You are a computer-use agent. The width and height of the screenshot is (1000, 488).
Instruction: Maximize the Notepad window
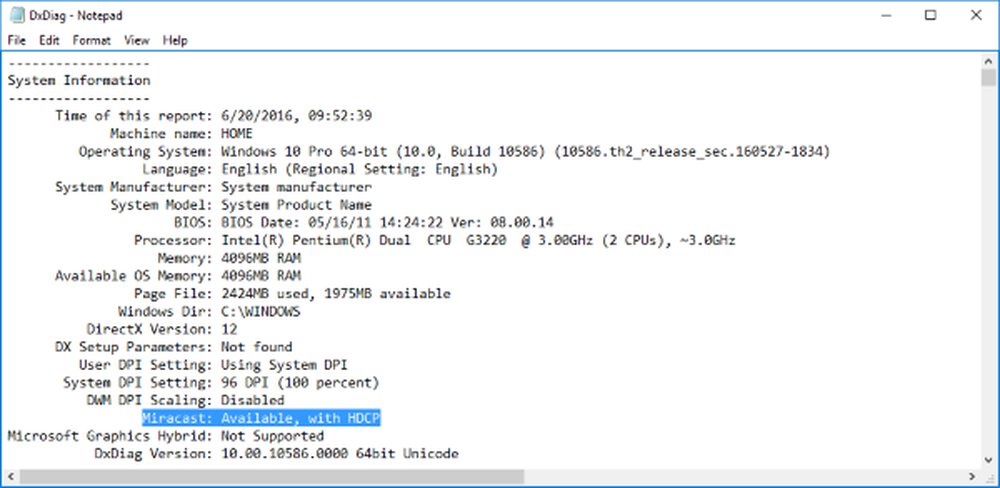coord(930,15)
